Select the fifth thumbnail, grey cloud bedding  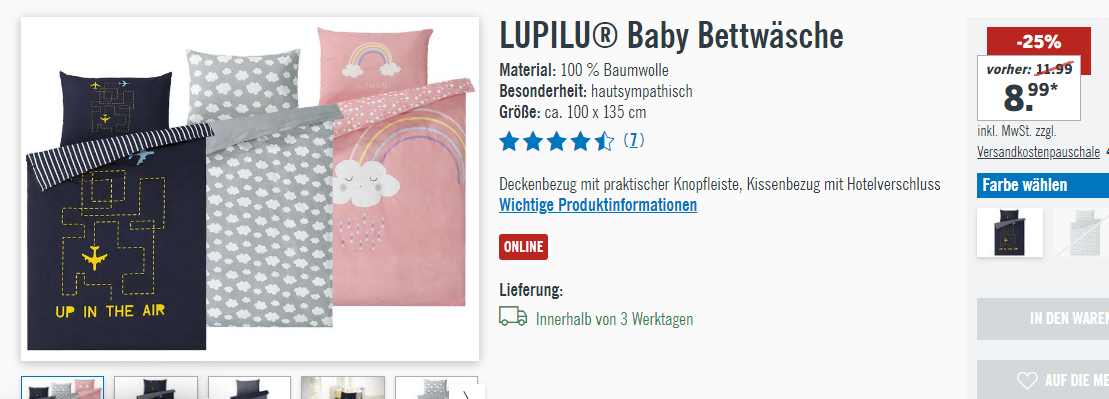(423, 388)
